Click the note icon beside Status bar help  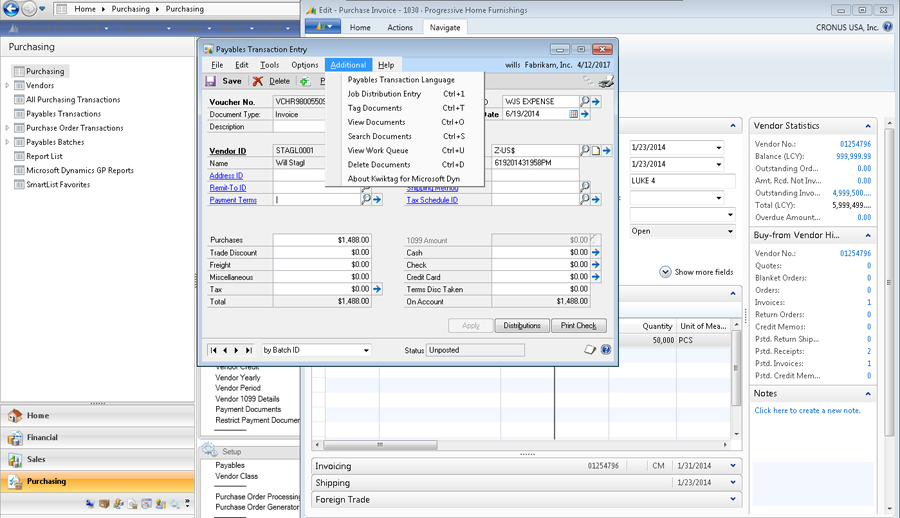tap(590, 350)
